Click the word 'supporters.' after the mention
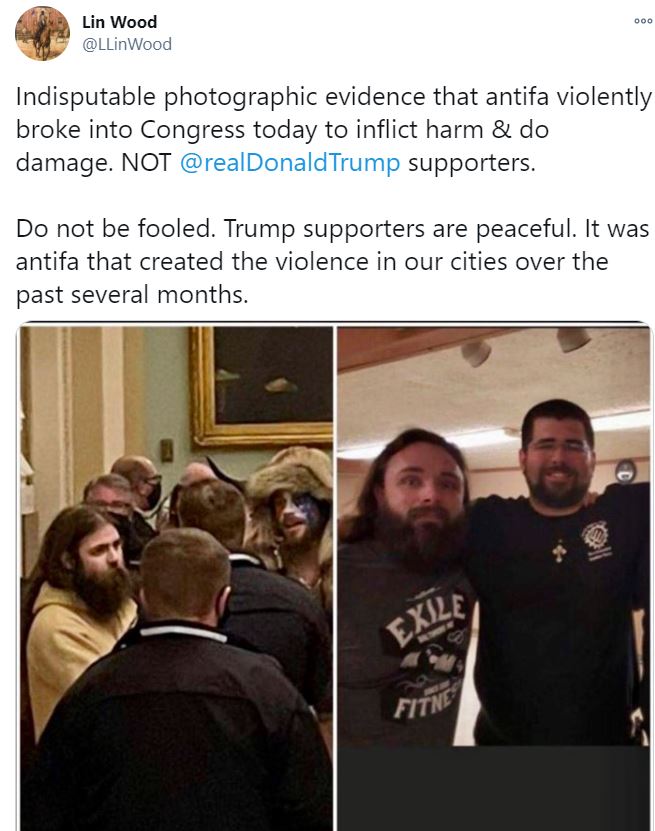 click(472, 163)
